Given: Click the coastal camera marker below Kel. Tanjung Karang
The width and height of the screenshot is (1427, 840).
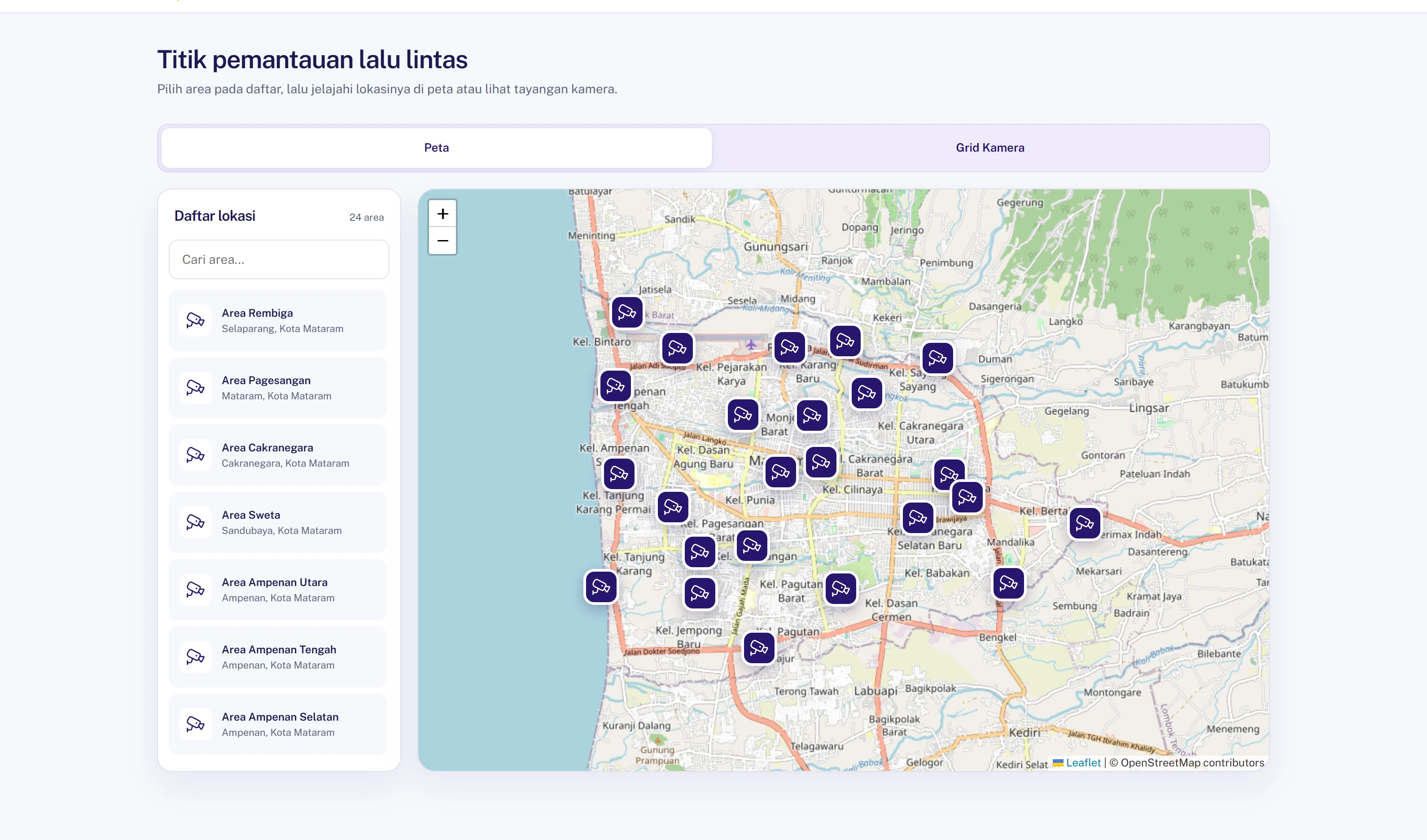Looking at the screenshot, I should tap(601, 587).
